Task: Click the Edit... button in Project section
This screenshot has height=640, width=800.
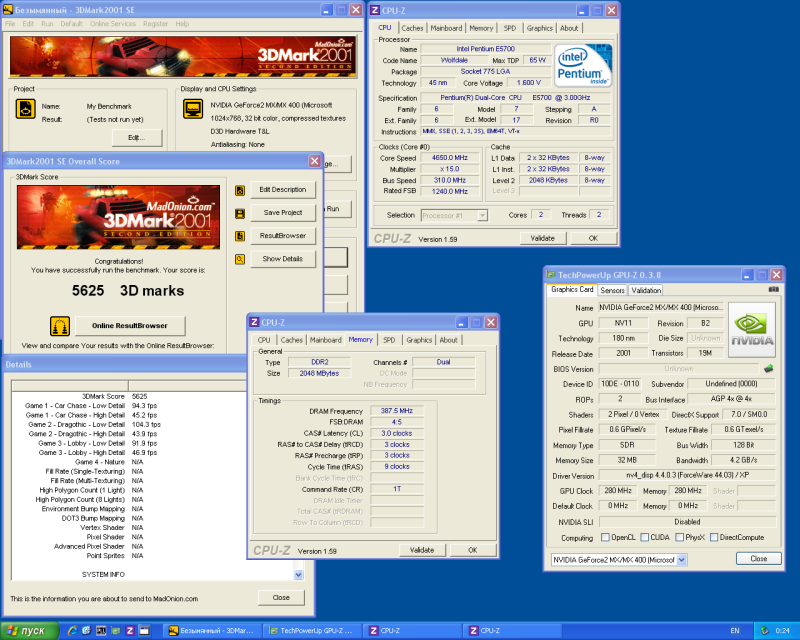Action: pos(137,138)
